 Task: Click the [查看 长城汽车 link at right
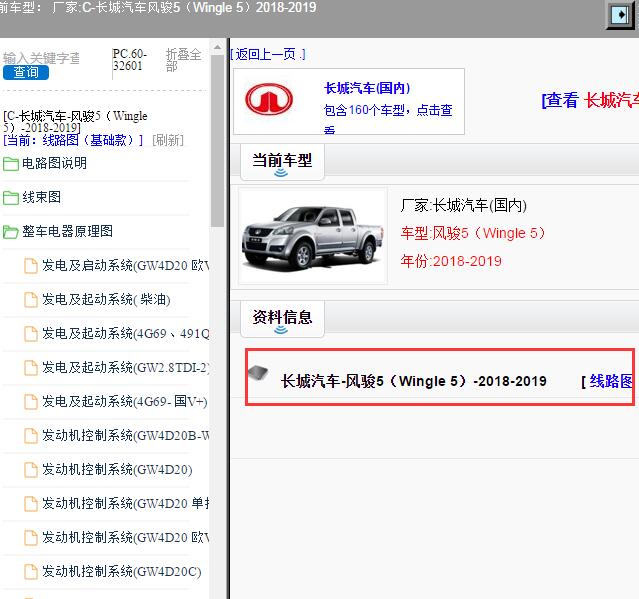tap(590, 100)
